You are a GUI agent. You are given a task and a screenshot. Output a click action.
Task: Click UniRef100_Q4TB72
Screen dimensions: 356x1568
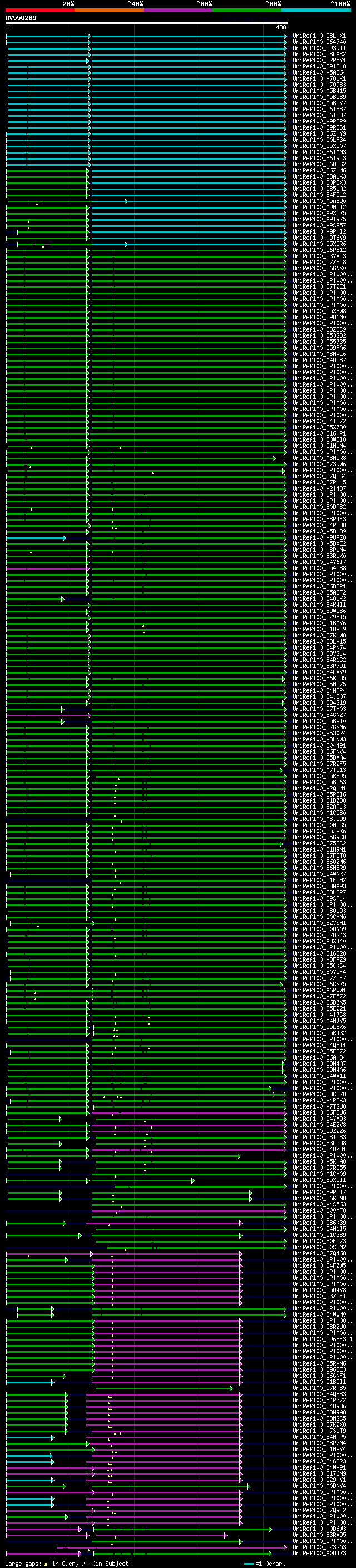[x=319, y=421]
